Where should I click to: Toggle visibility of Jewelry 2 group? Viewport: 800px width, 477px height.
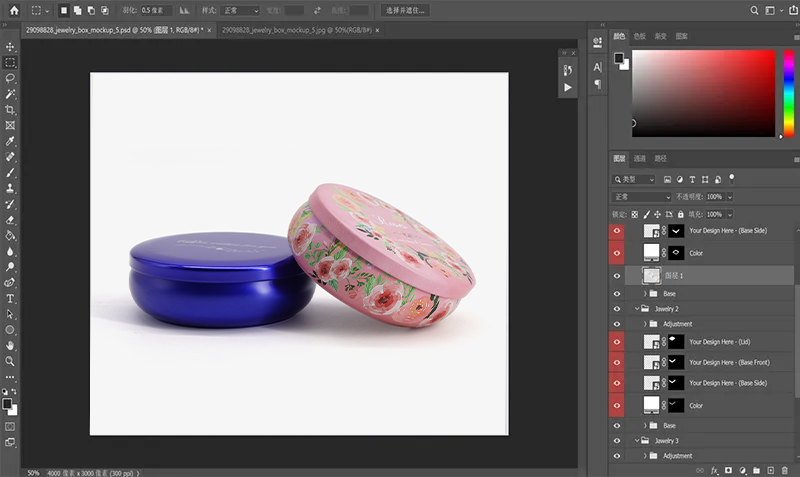(617, 309)
